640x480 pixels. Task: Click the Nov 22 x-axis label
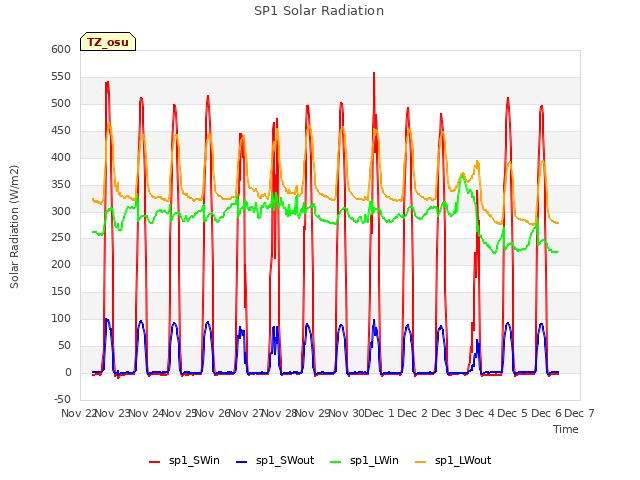click(x=79, y=413)
